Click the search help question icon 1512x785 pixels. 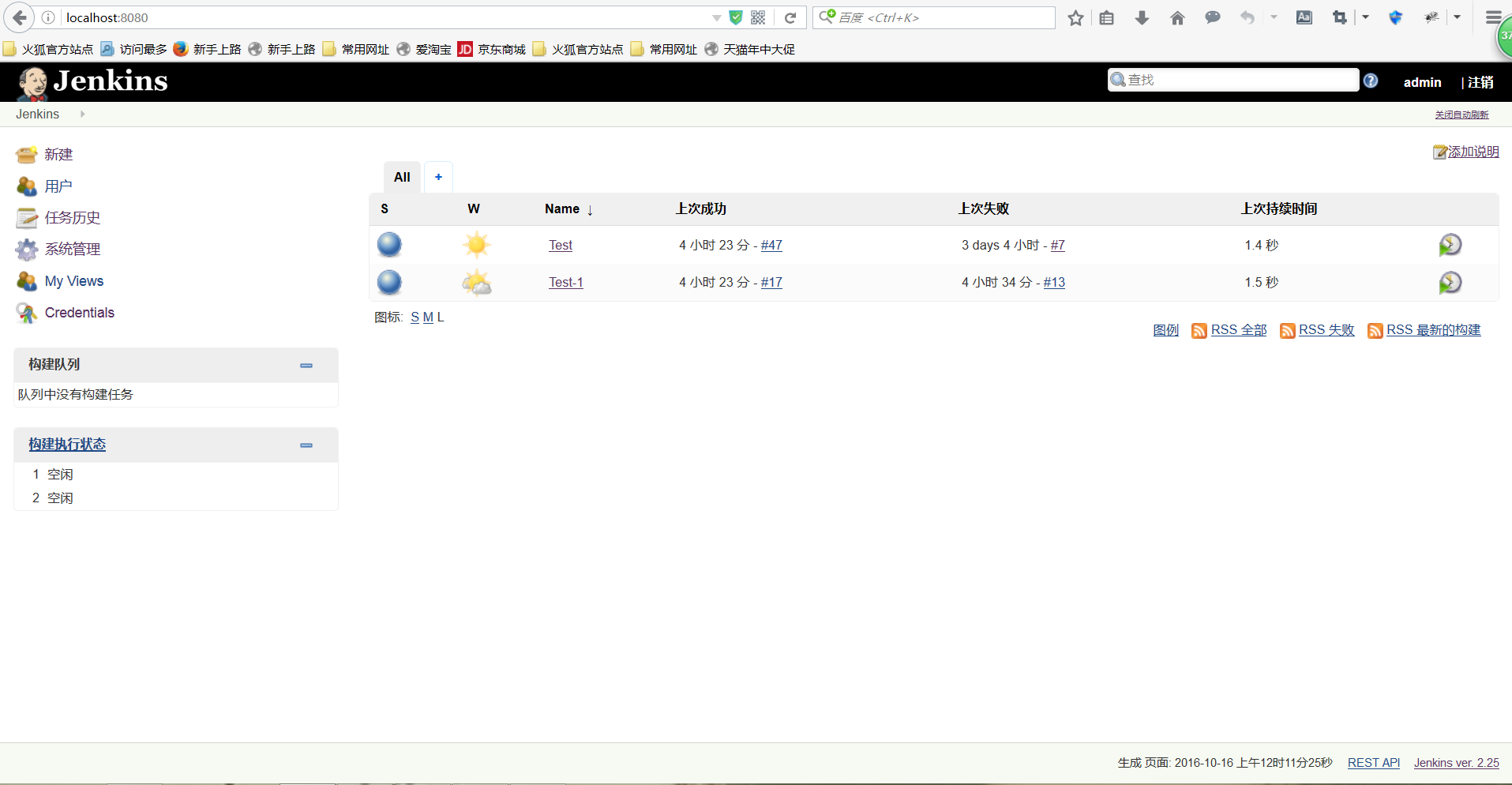pos(1371,81)
